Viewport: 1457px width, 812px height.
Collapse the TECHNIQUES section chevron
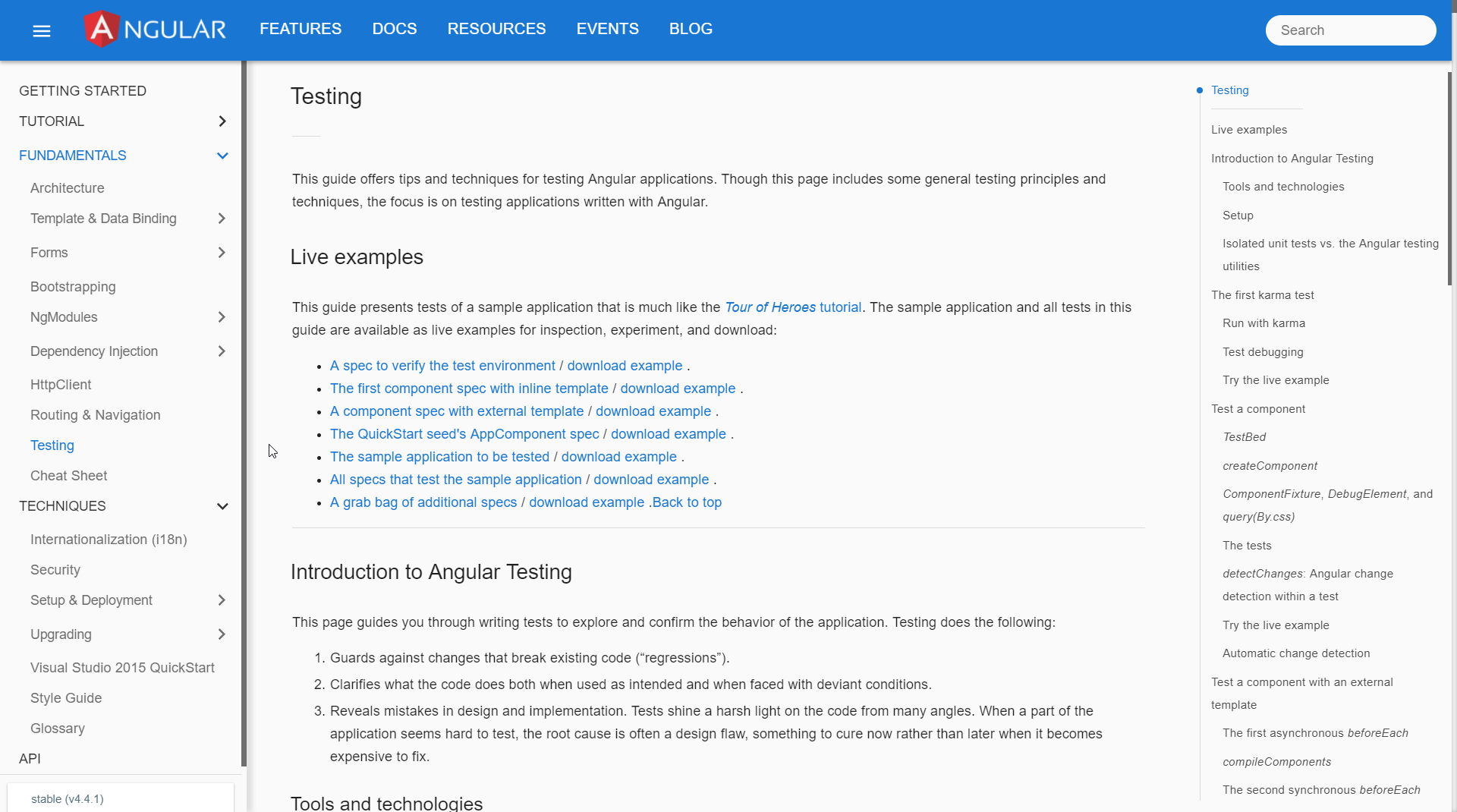pyautogui.click(x=222, y=506)
